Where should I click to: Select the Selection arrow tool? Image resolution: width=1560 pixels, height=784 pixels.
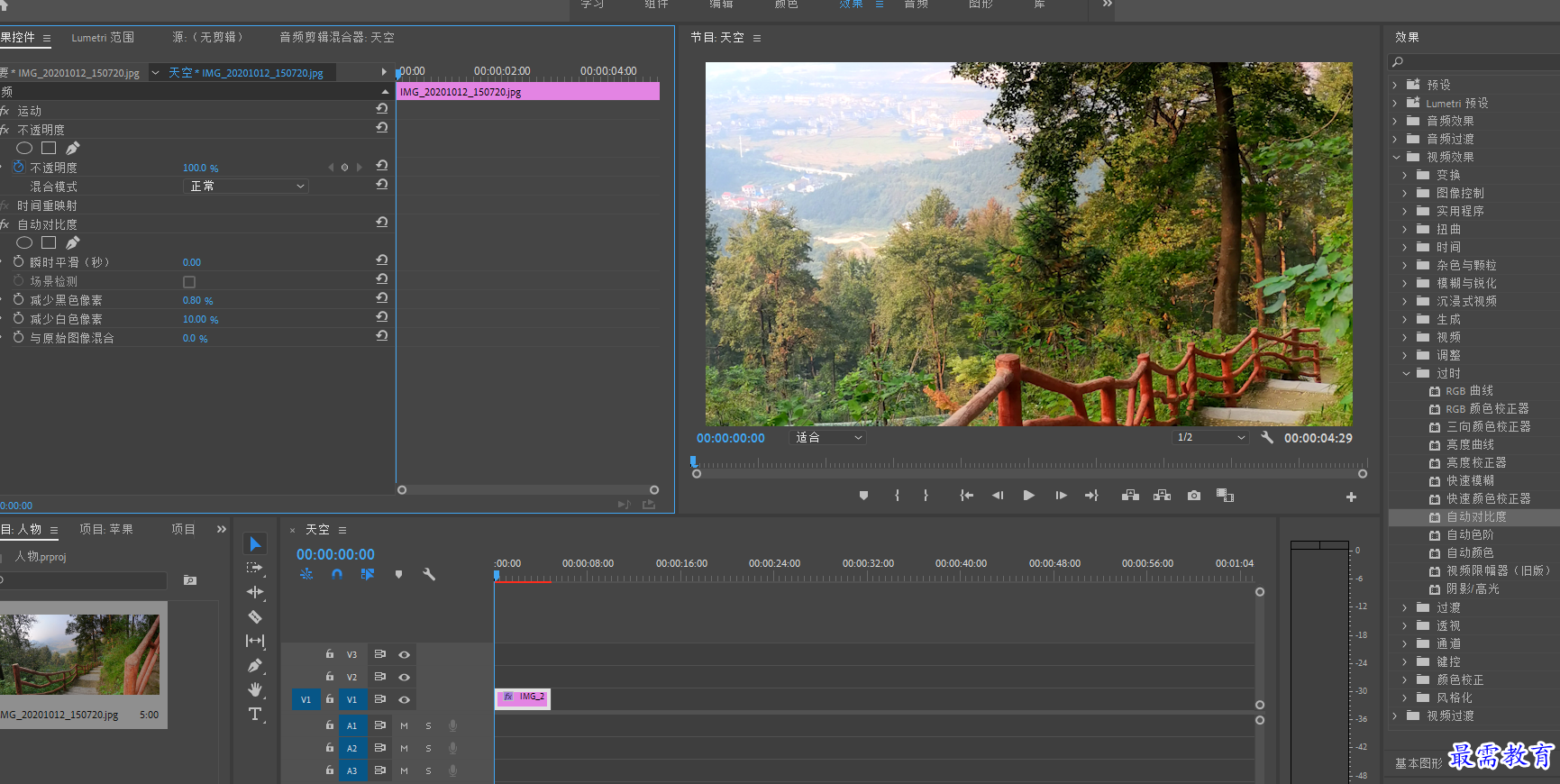click(255, 543)
